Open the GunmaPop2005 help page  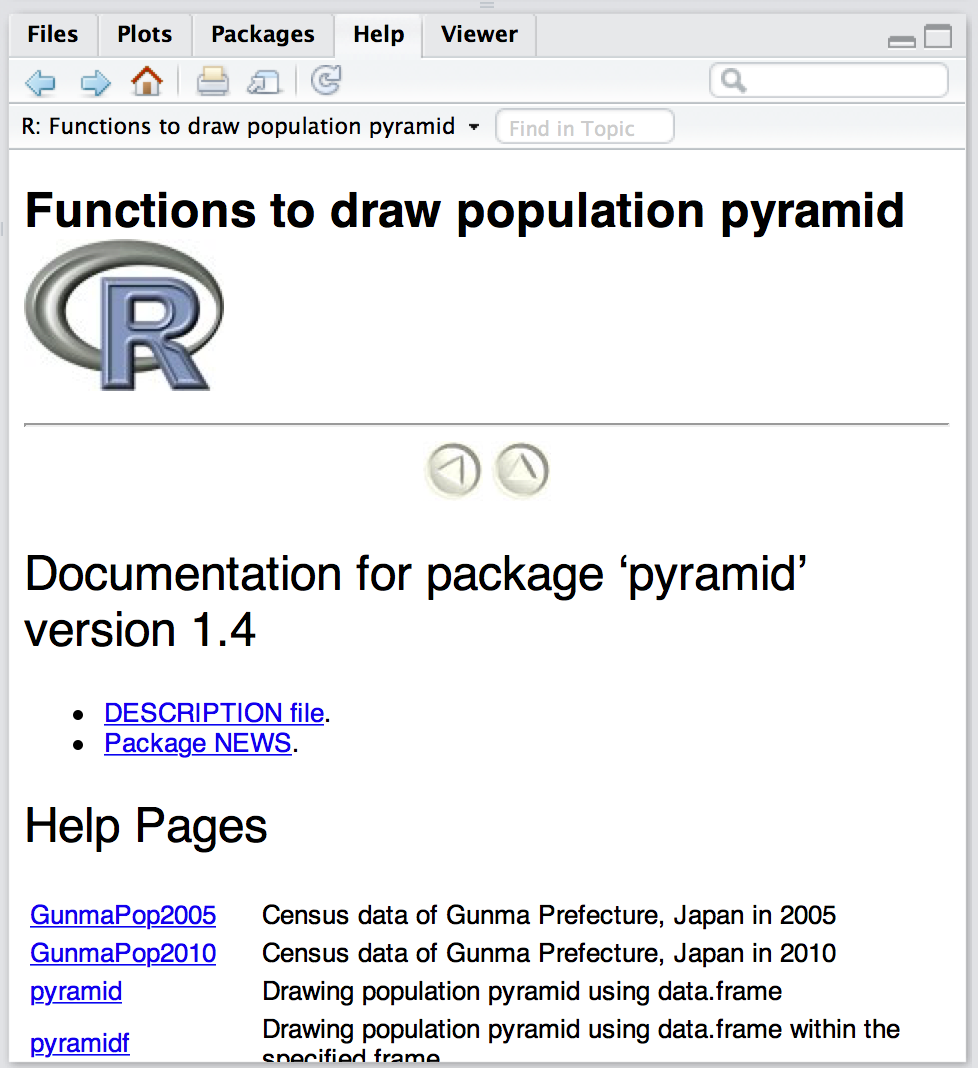pyautogui.click(x=123, y=915)
